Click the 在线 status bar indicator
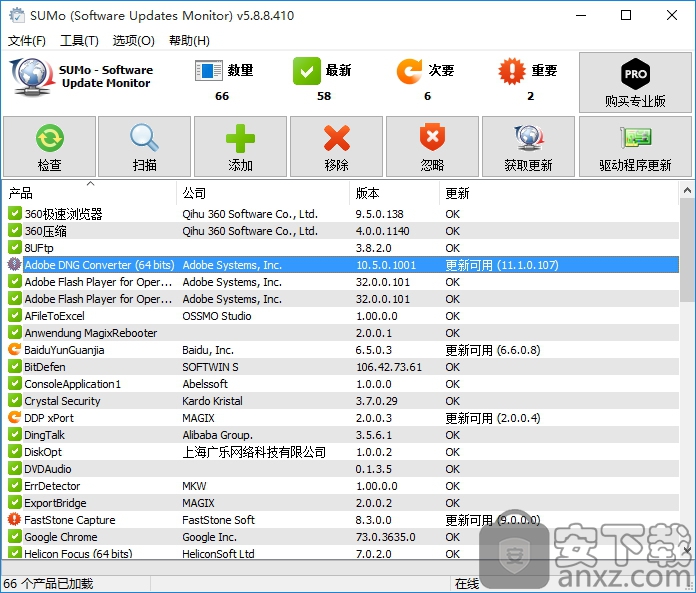The height and width of the screenshot is (593, 696). (x=467, y=583)
